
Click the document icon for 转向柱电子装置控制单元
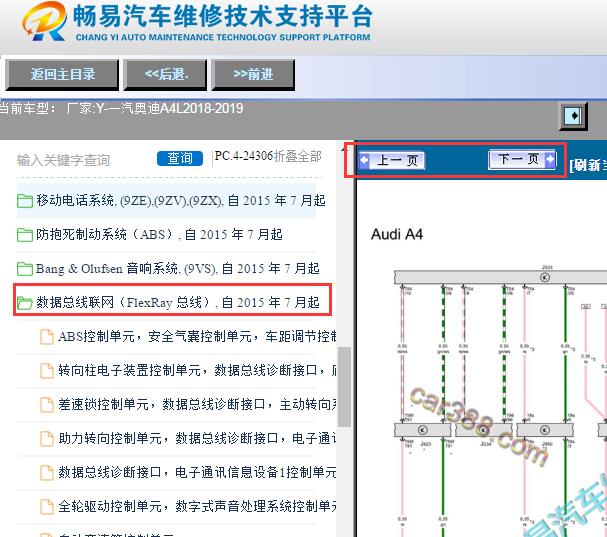pos(47,371)
